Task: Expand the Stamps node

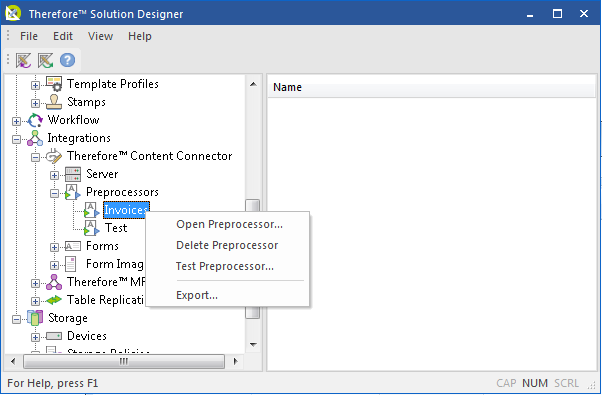Action: pyautogui.click(x=35, y=103)
